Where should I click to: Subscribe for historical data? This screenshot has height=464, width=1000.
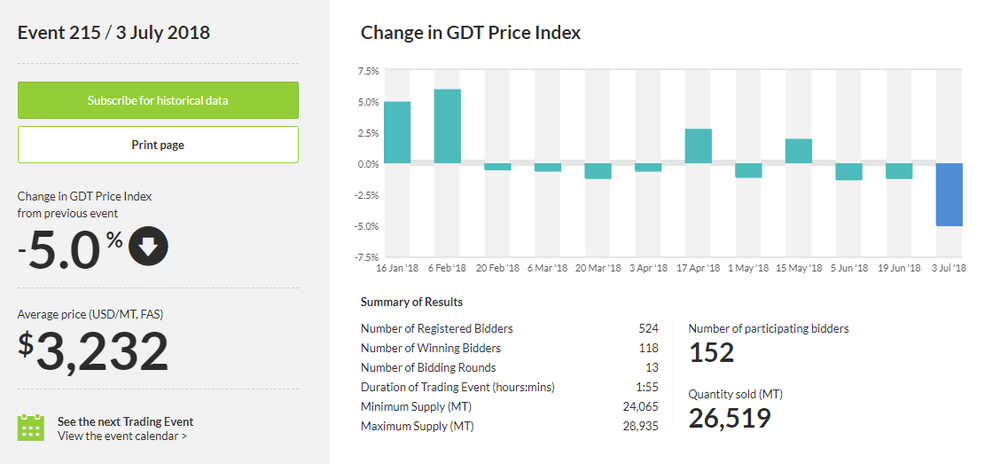pos(158,101)
